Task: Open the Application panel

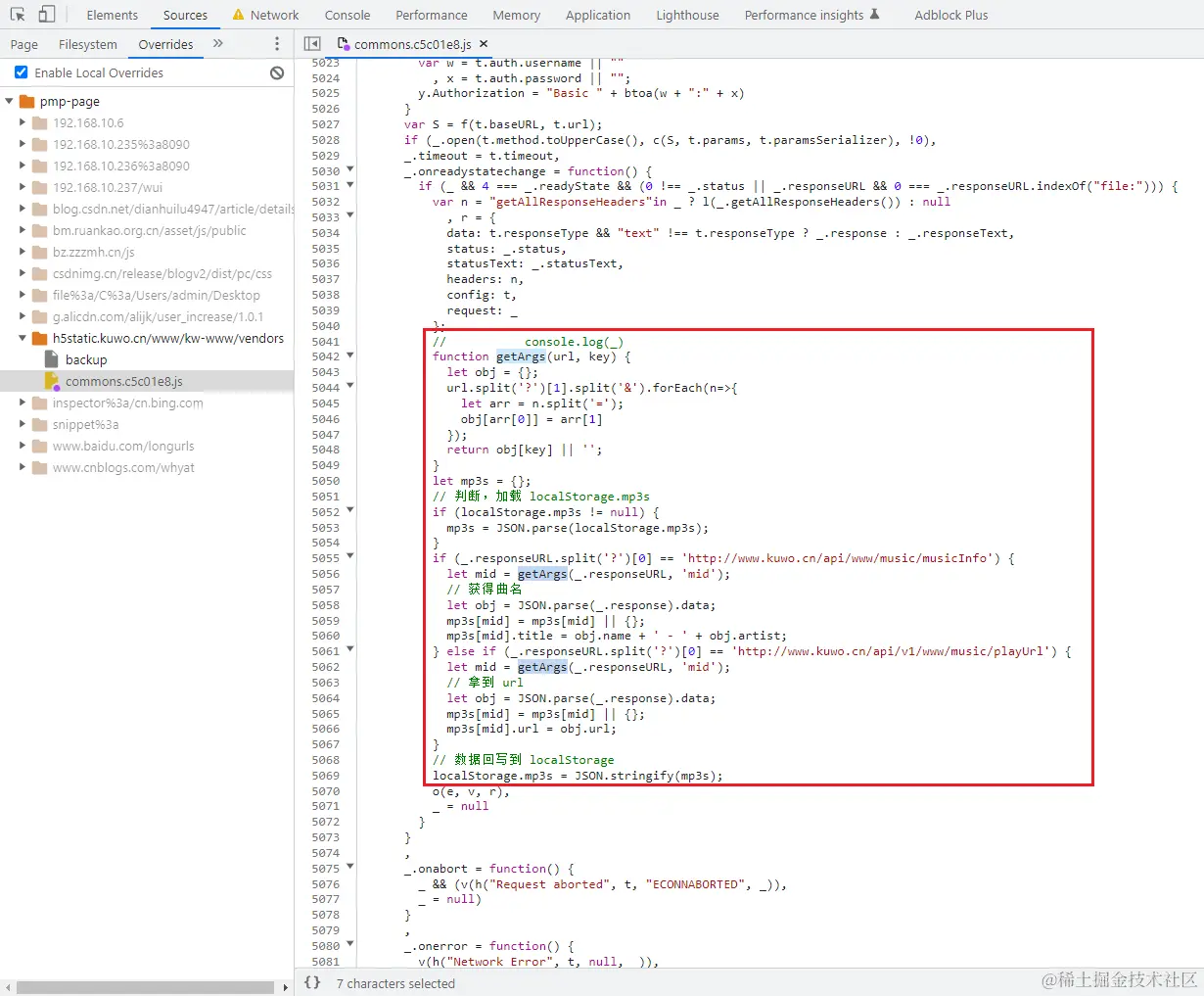Action: 598,15
